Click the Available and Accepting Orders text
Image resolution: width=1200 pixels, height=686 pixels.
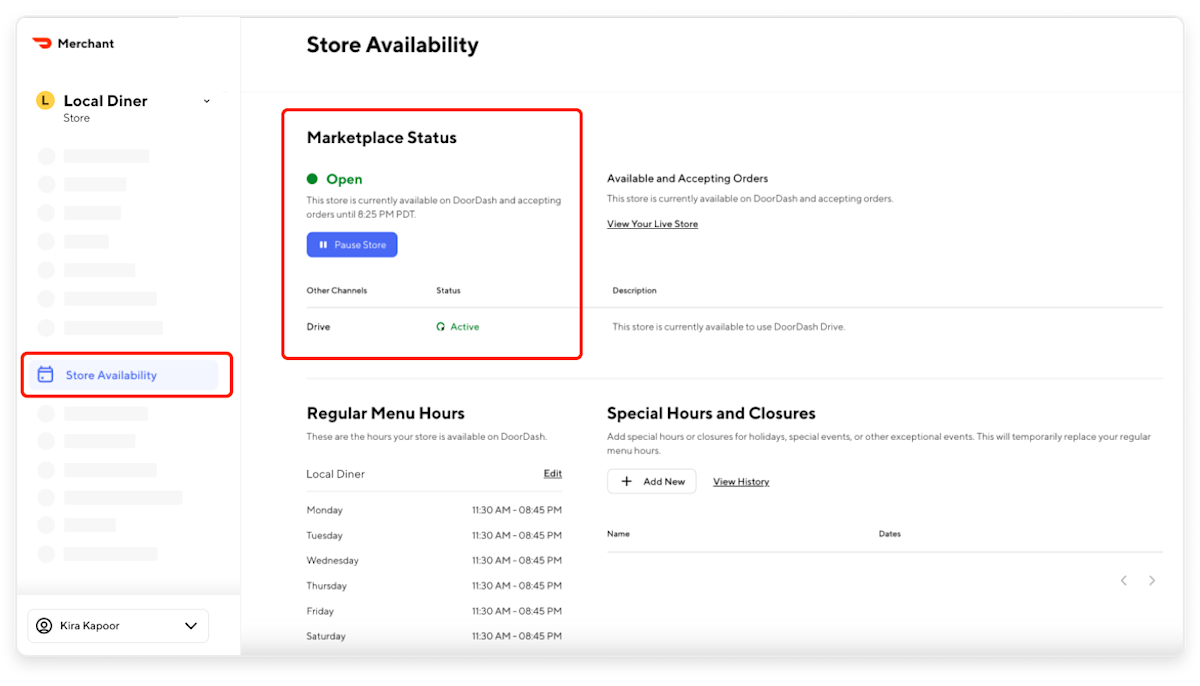point(687,179)
